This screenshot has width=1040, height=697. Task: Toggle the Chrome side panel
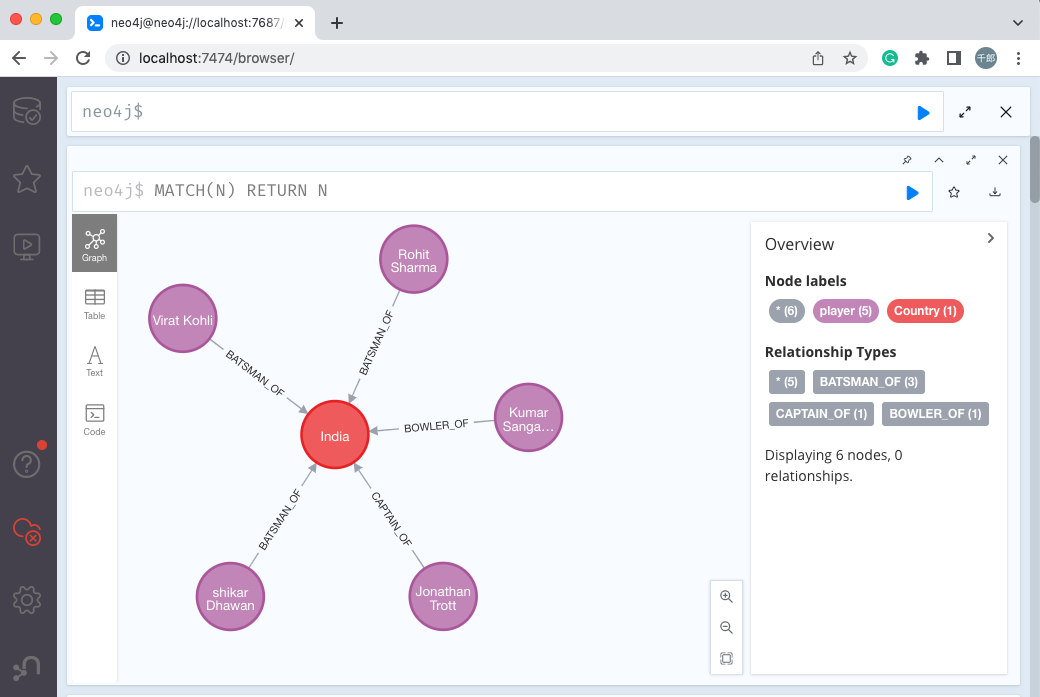pos(953,58)
